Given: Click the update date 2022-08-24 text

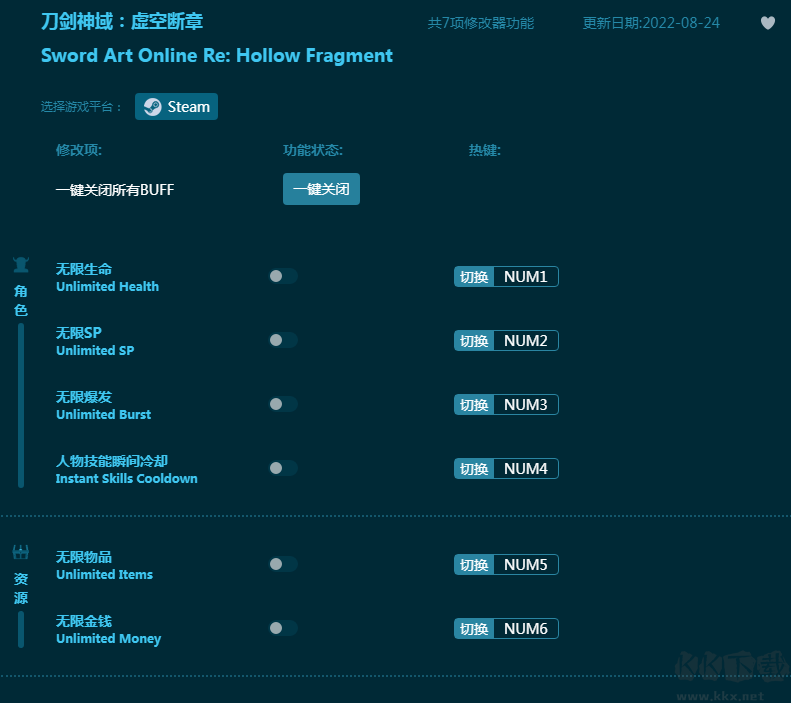Looking at the screenshot, I should coord(651,23).
